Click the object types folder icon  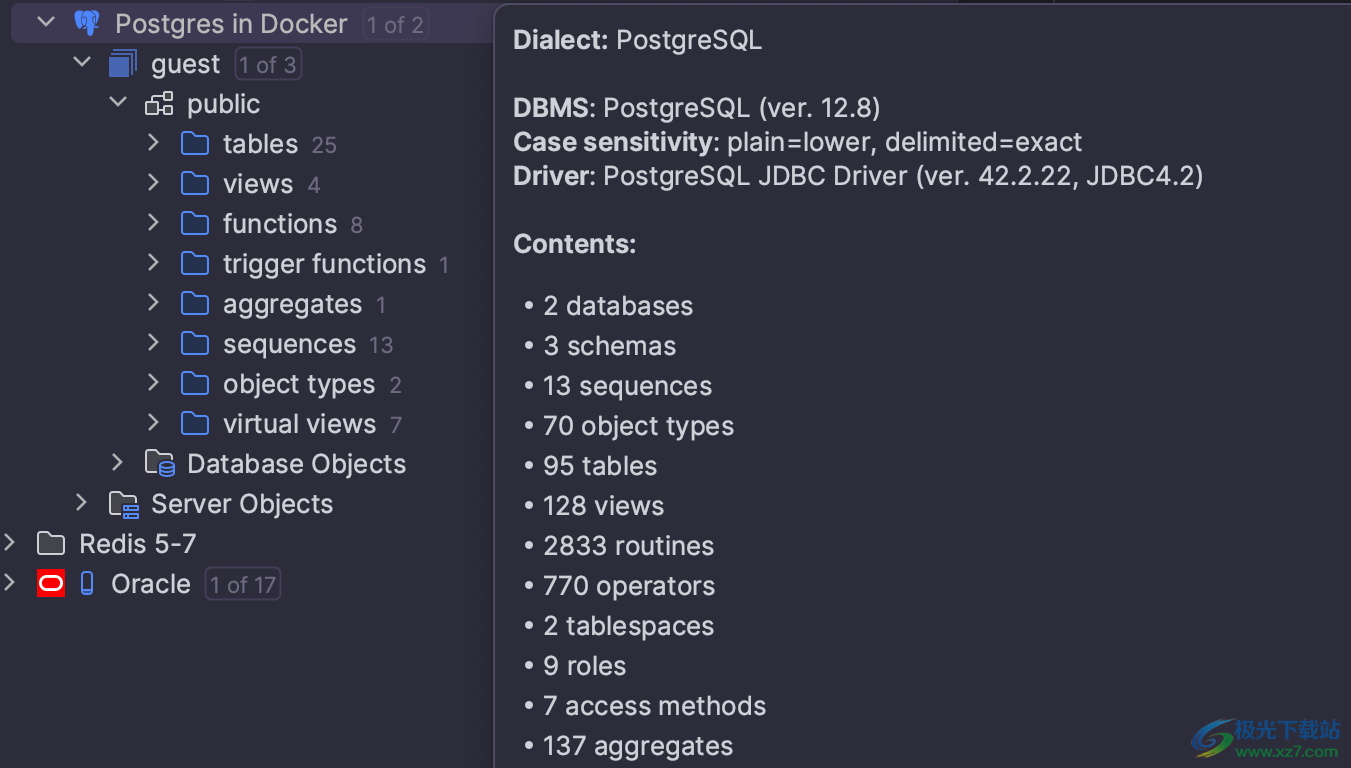[195, 384]
